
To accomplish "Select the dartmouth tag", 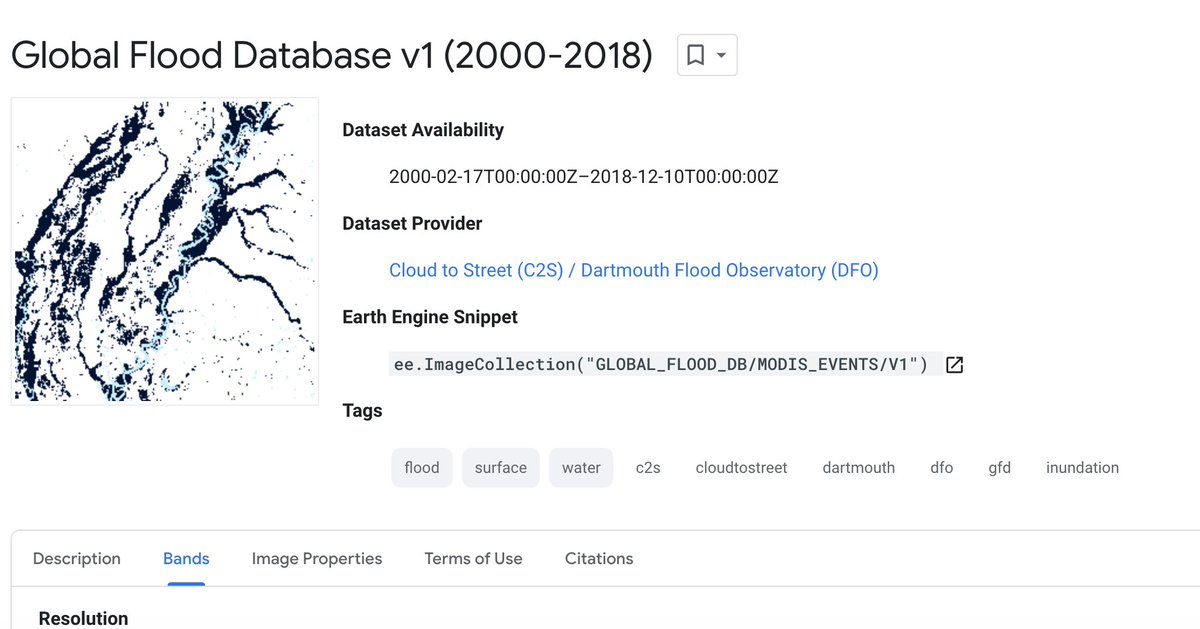I will [858, 467].
